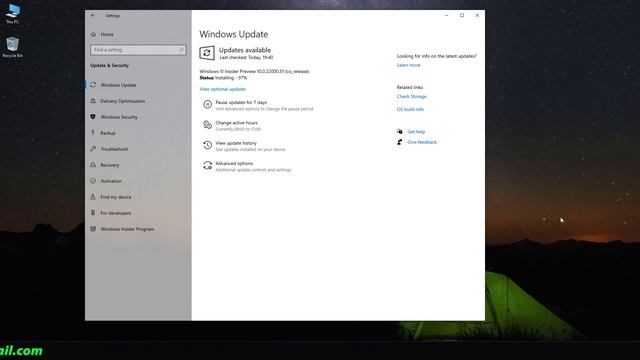Image resolution: width=640 pixels, height=360 pixels.
Task: Go to Home label in Settings
Action: [x=107, y=34]
